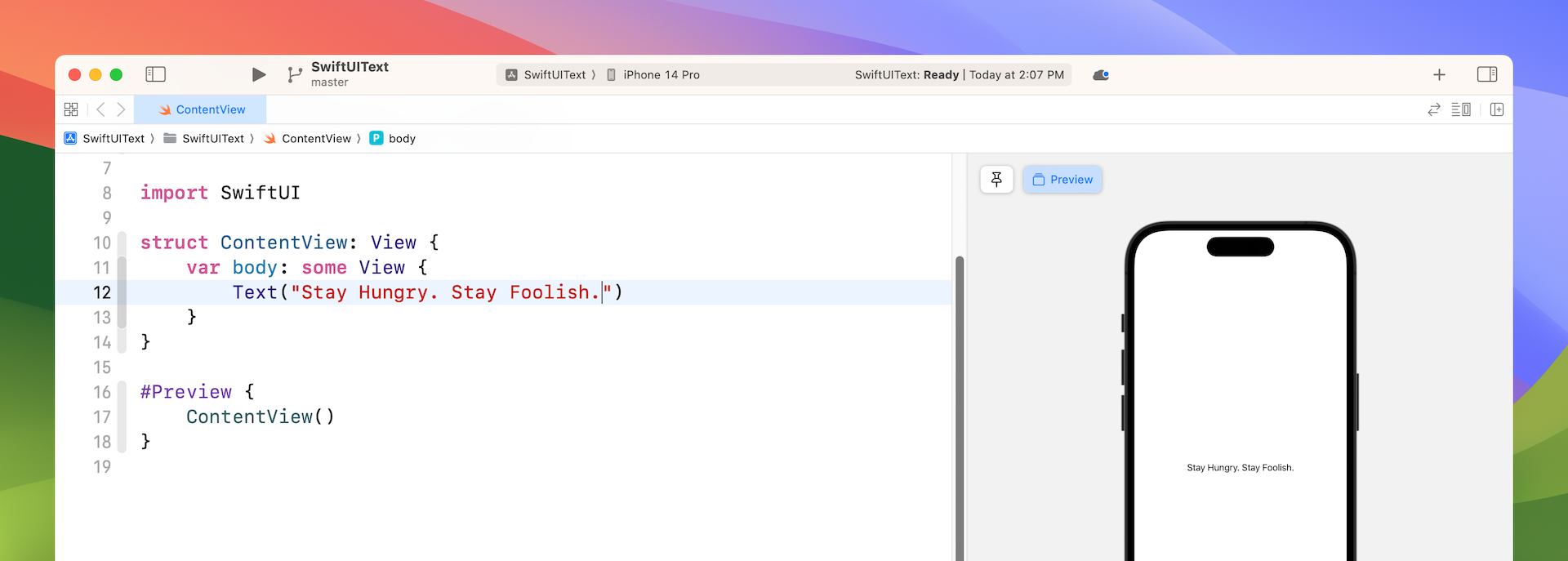The image size is (1568, 561).
Task: Add an editor on the right
Action: pyautogui.click(x=1497, y=109)
